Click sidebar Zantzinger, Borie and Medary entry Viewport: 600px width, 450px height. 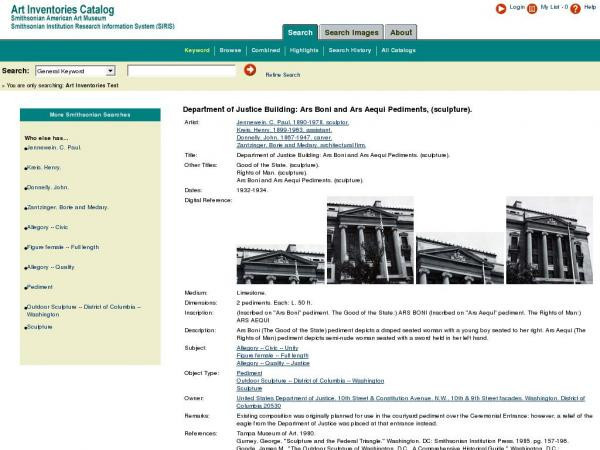(67, 207)
